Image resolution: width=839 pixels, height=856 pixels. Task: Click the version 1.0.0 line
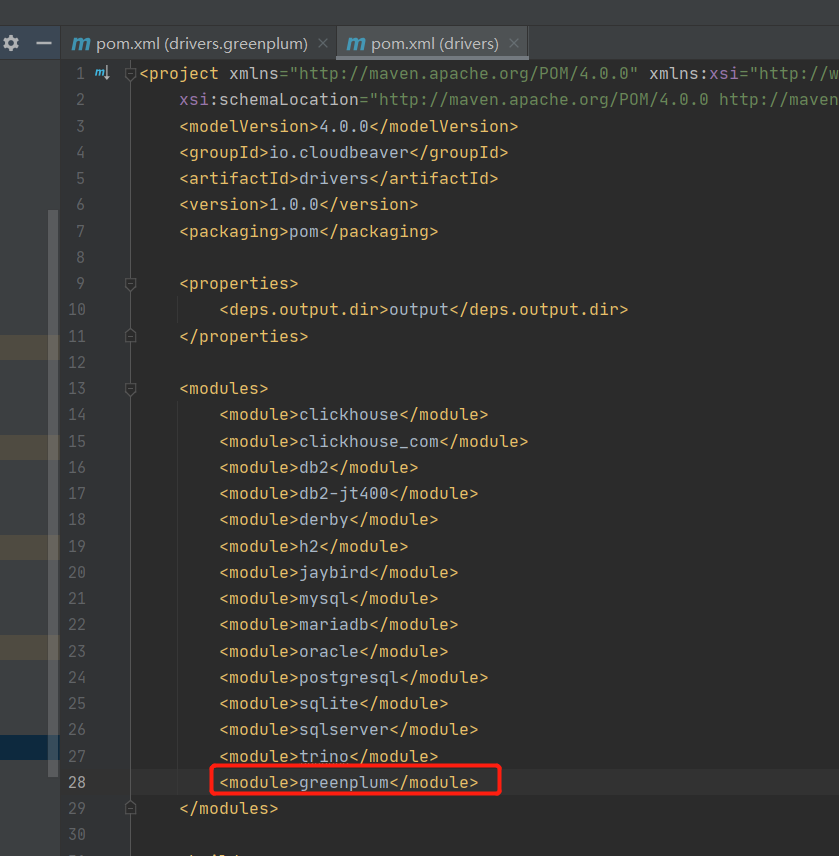(299, 205)
